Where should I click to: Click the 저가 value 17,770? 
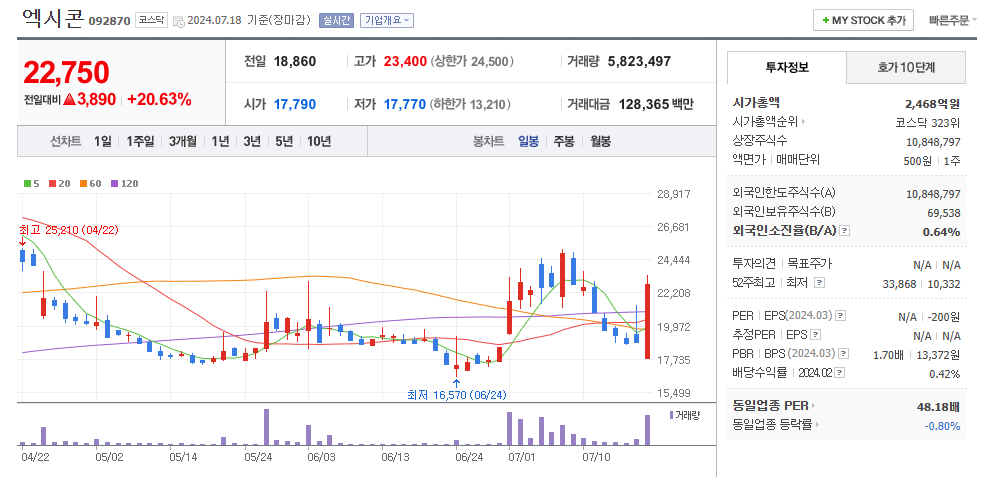(405, 104)
